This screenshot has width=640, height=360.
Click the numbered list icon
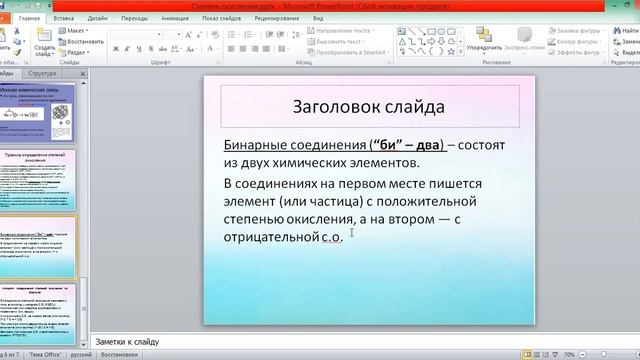(248, 35)
